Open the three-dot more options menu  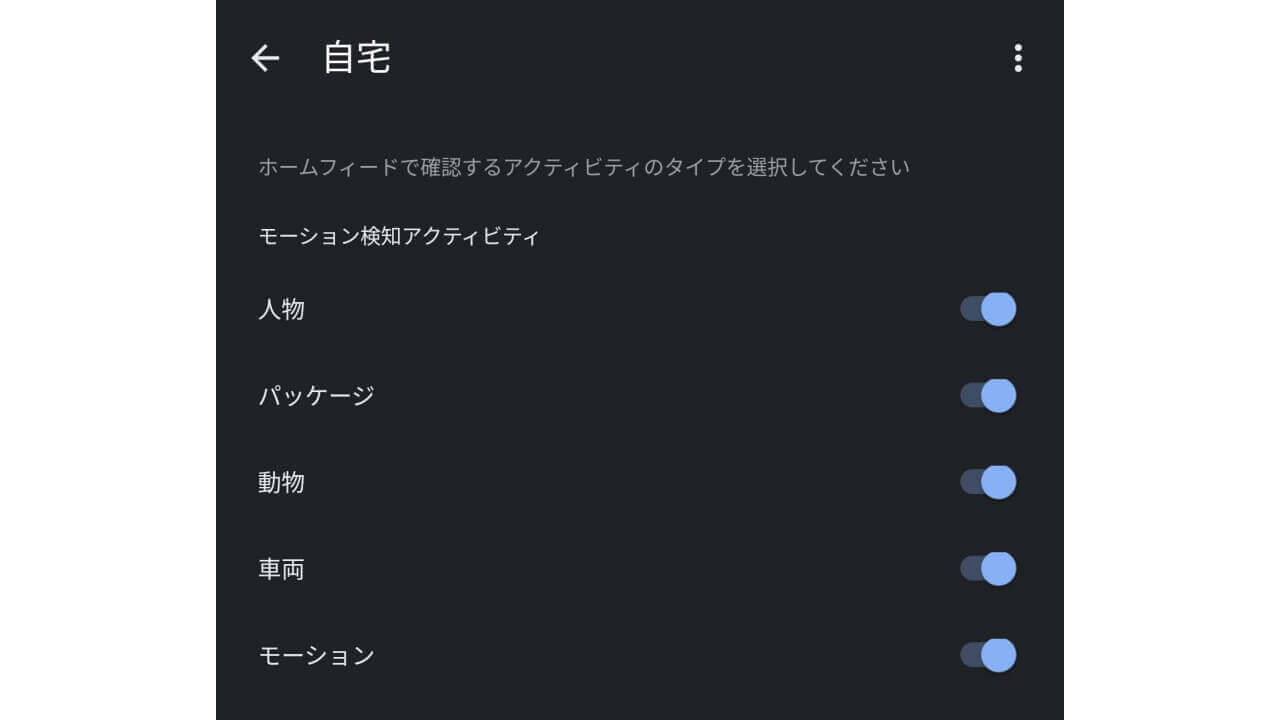click(1018, 58)
